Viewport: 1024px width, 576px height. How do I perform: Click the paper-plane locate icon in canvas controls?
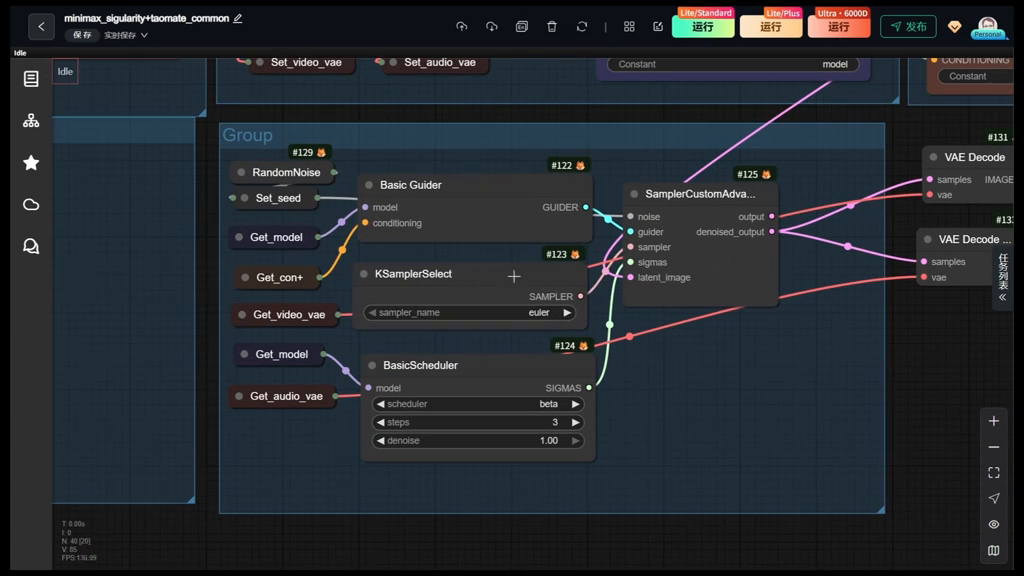point(994,498)
